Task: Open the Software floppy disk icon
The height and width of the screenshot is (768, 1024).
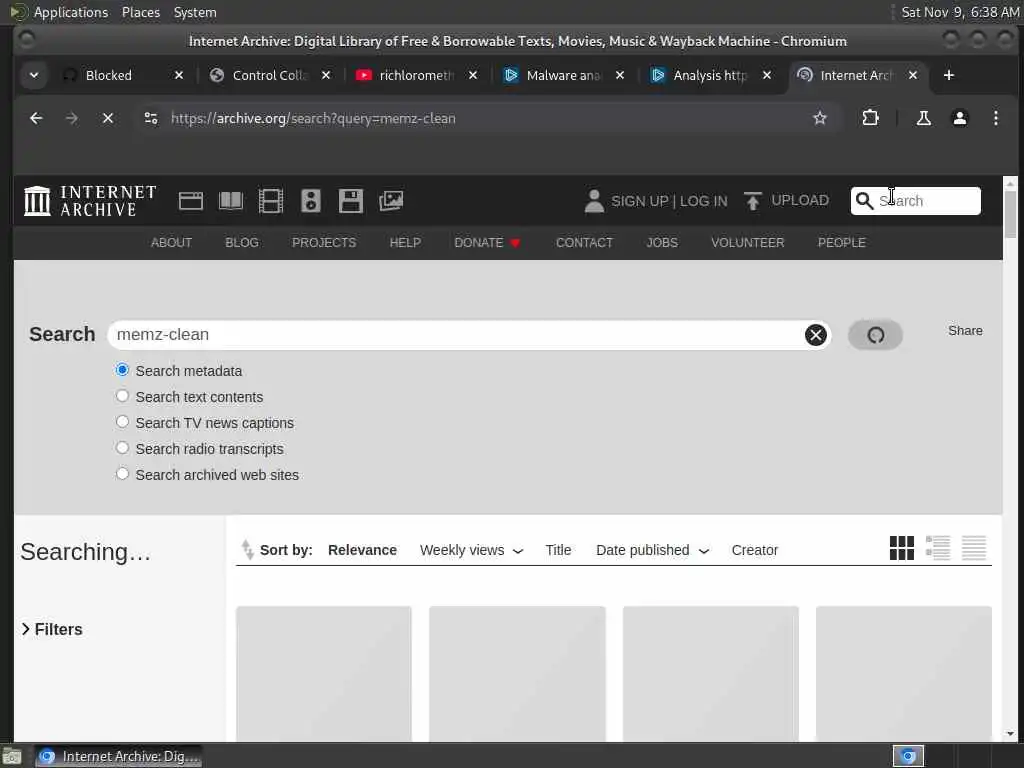Action: pos(351,200)
